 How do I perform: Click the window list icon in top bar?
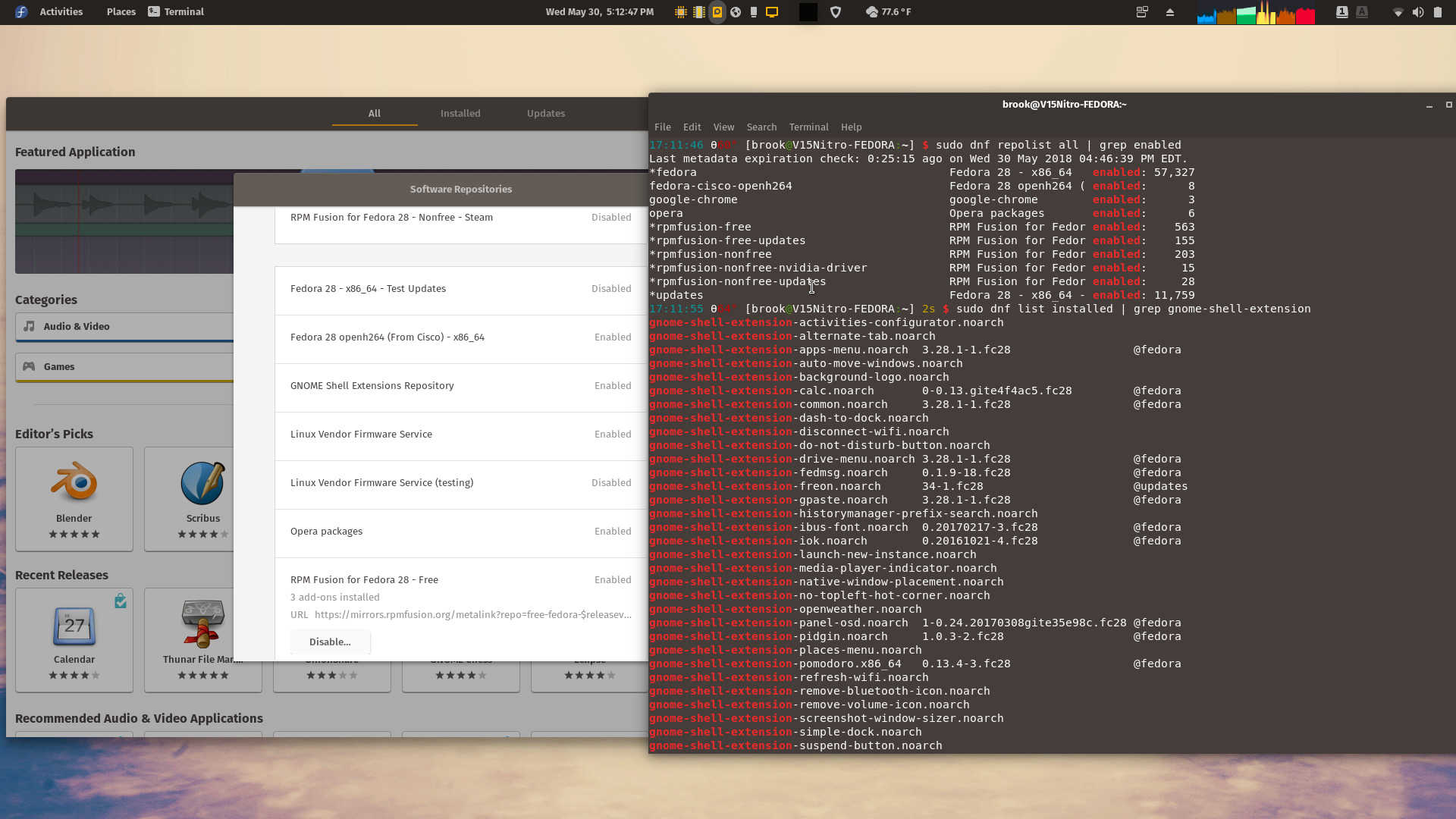(x=1142, y=11)
